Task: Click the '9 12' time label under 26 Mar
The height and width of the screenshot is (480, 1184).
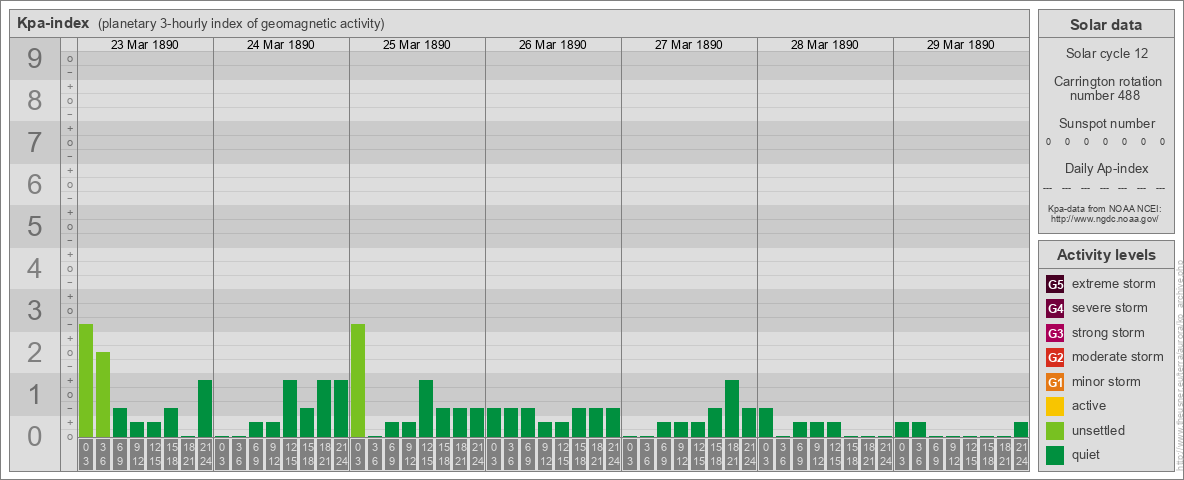Action: coord(544,455)
